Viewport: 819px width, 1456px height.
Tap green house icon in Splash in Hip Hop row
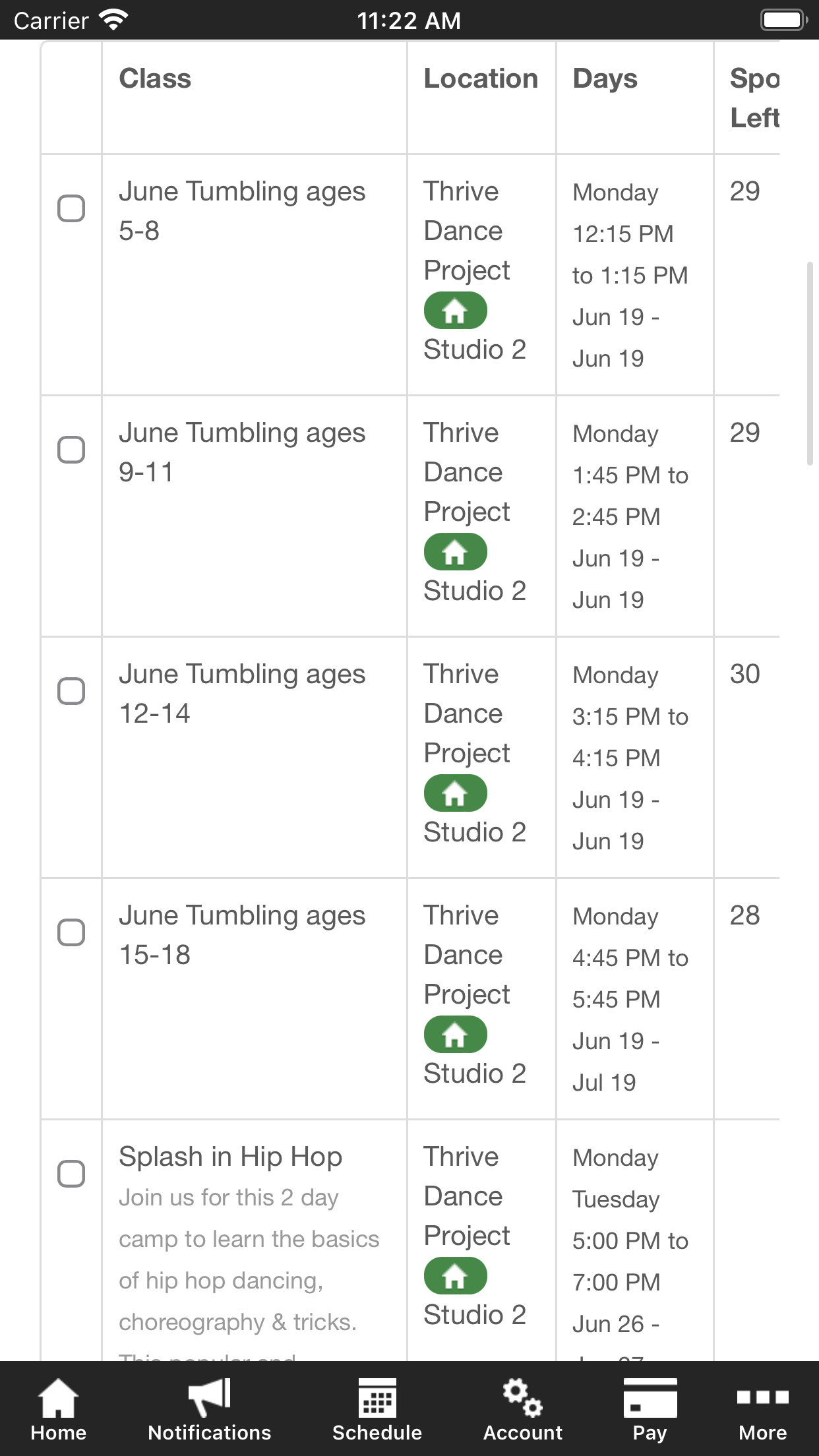point(456,1276)
